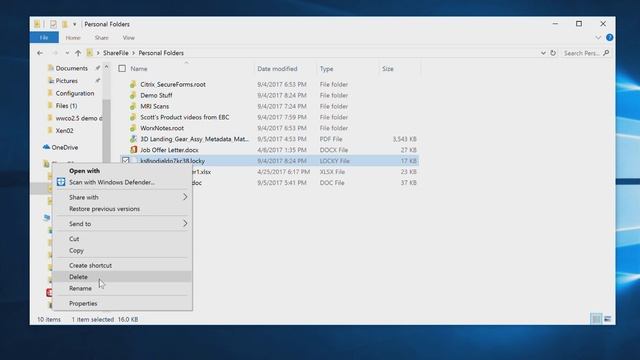
Task: Open the File ribbon tab
Action: pyautogui.click(x=44, y=38)
